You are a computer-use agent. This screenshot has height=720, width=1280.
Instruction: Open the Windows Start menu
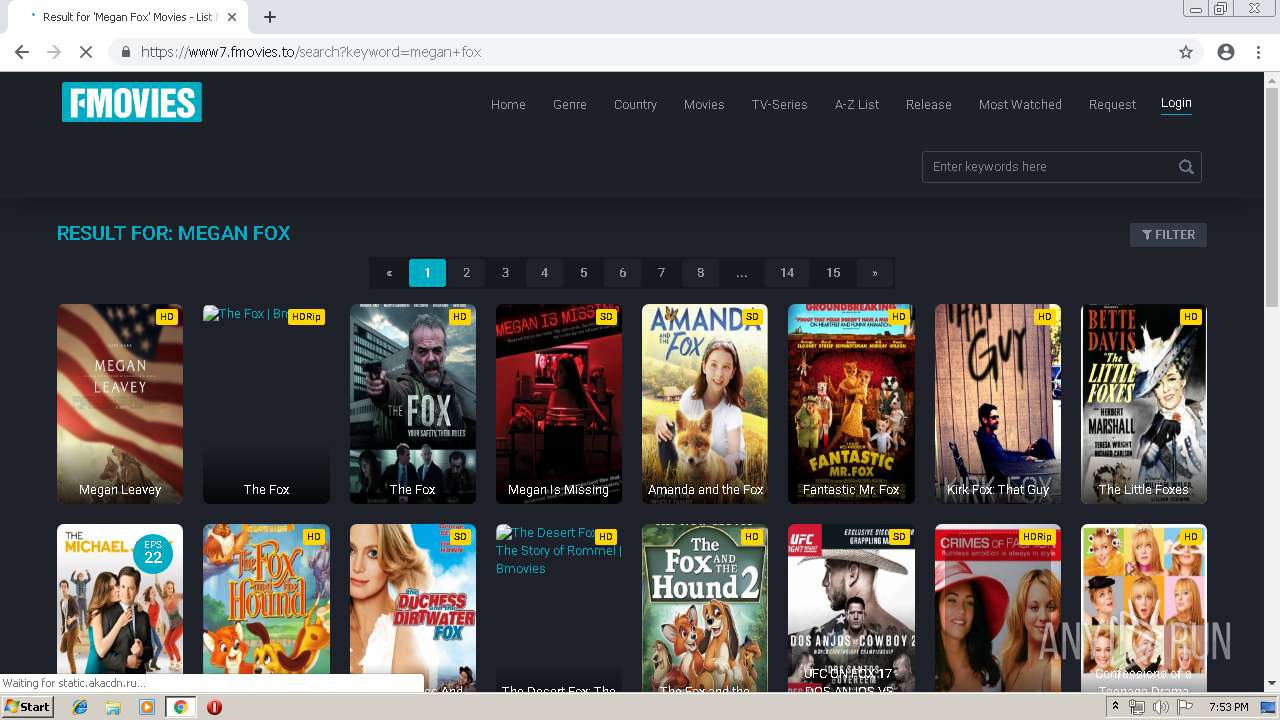coord(28,707)
